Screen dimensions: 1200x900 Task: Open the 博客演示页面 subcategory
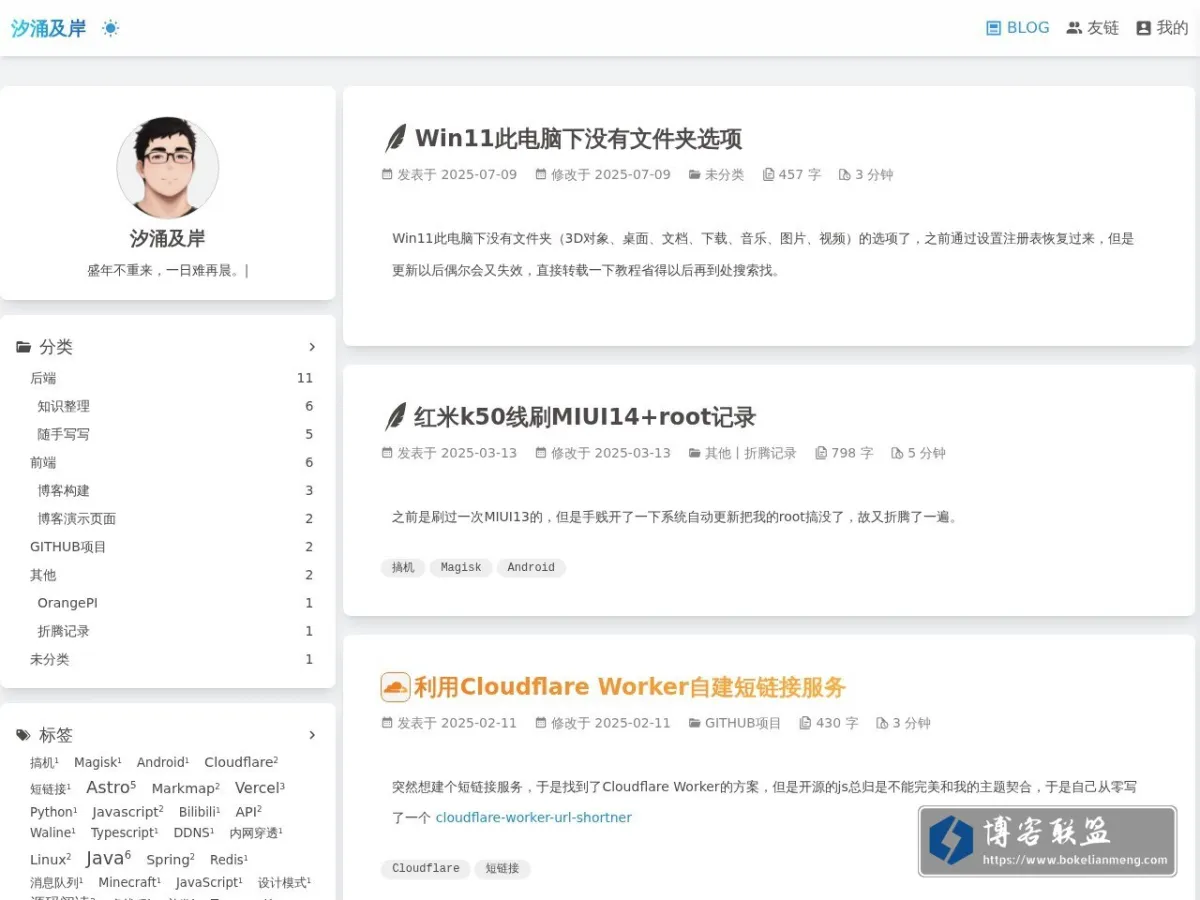click(x=77, y=518)
